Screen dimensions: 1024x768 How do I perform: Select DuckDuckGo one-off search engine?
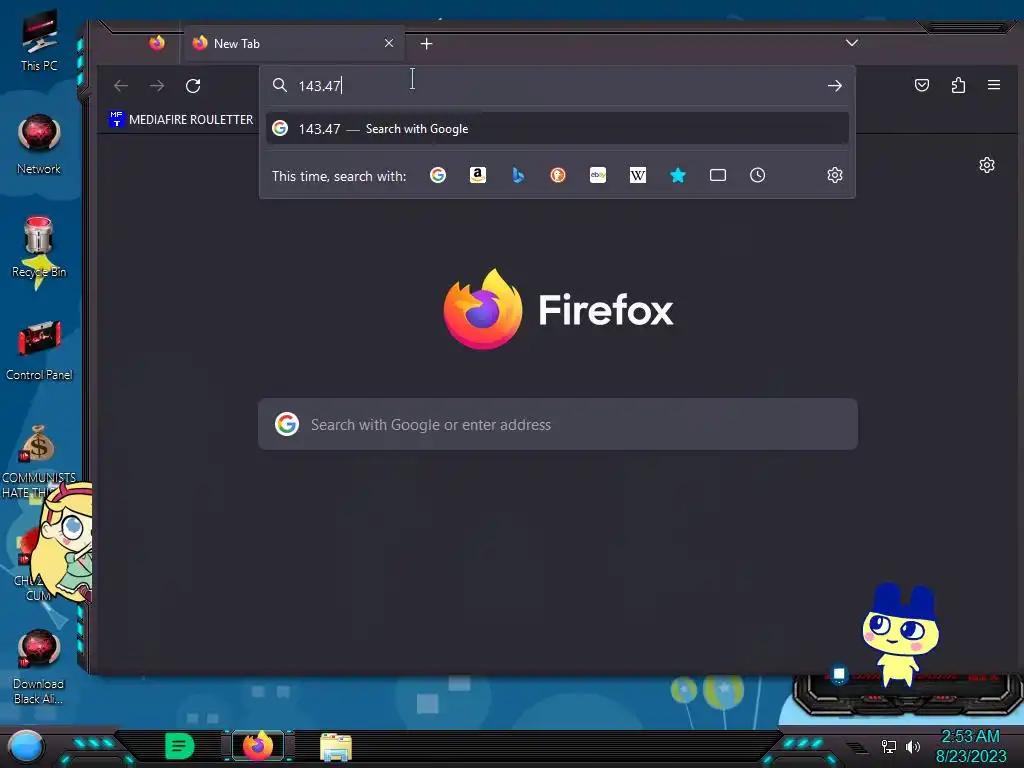tap(558, 175)
